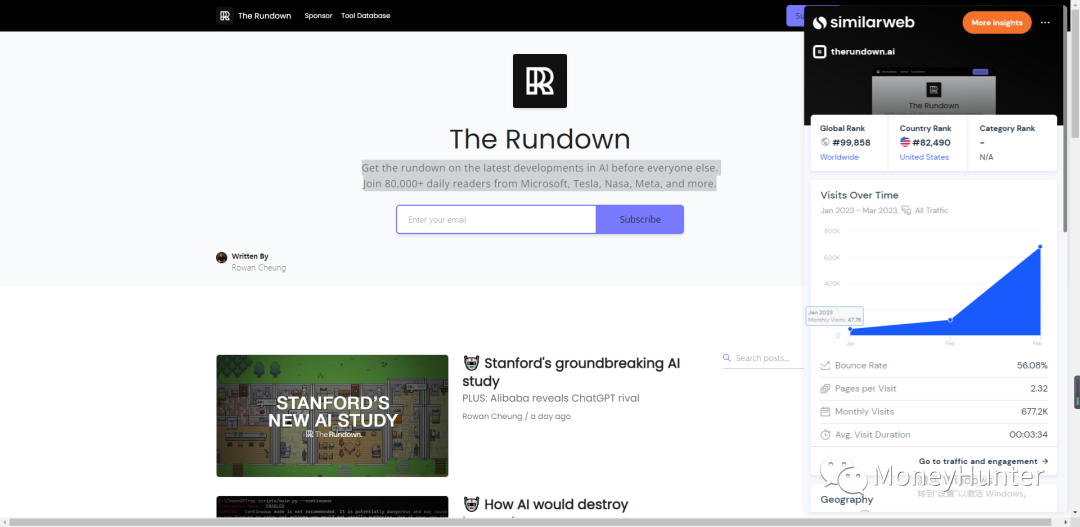Focus the Enter your email field
This screenshot has width=1080, height=527.
[x=496, y=220]
